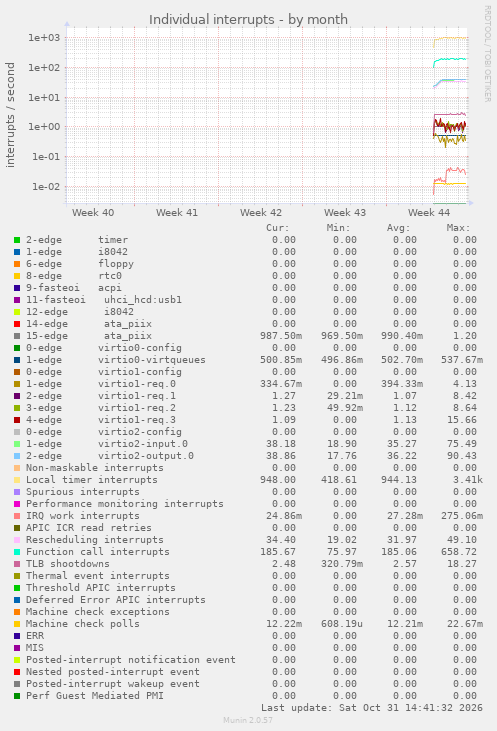Click the Machine check polls label

pos(83,624)
